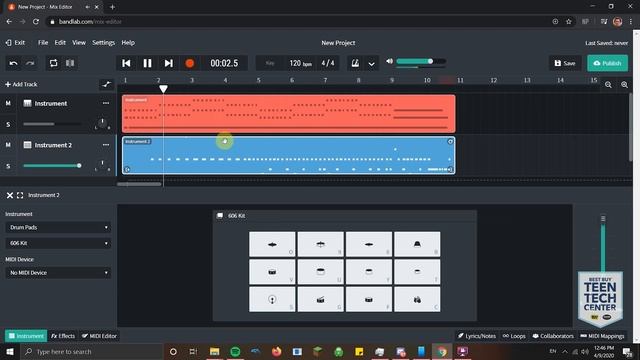Pause playback

[147, 63]
